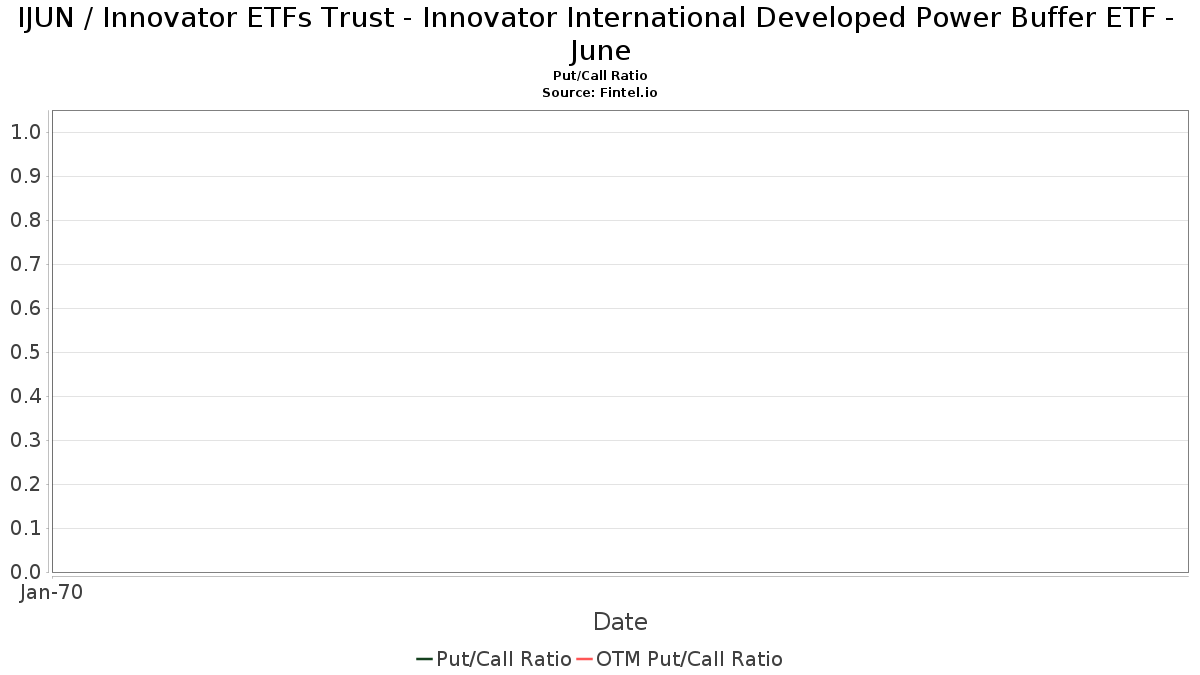
Task: Click the 0.4 y-axis label
Action: 25,396
